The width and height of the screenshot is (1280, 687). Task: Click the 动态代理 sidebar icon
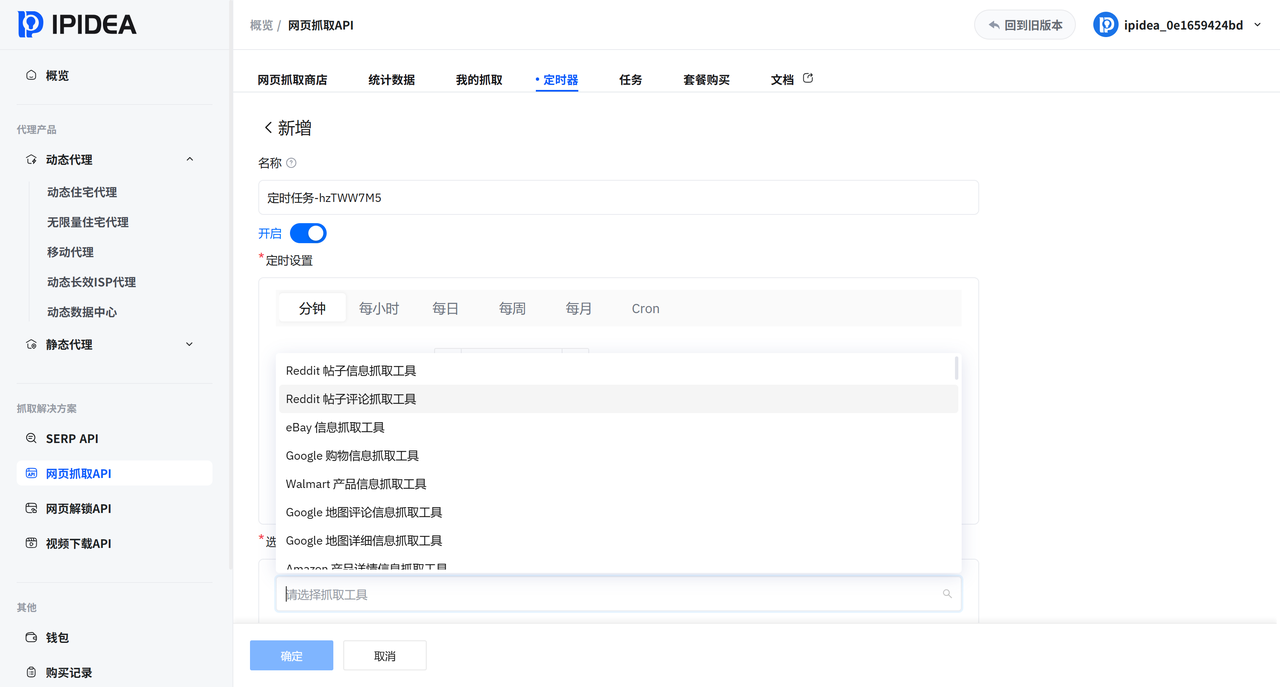tap(31, 160)
